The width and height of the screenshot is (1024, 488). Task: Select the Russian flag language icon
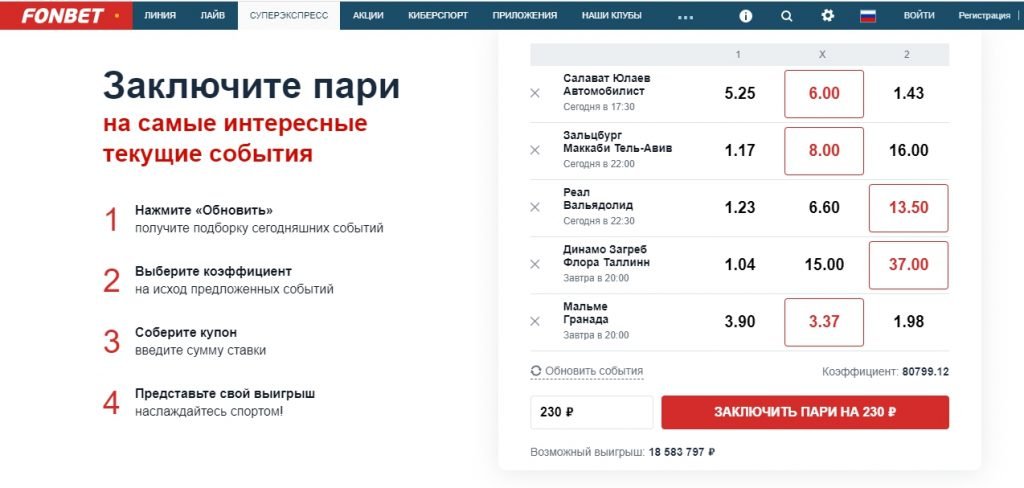(x=868, y=16)
